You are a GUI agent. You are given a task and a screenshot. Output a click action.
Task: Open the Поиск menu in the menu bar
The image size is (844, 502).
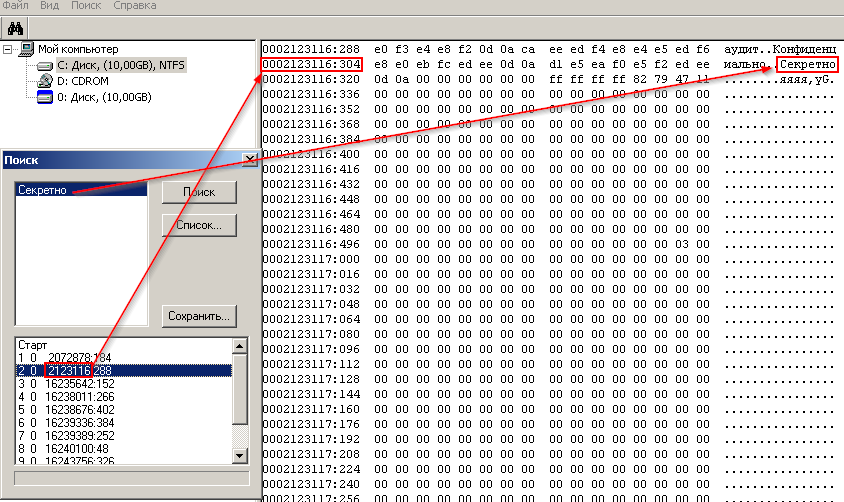point(86,5)
